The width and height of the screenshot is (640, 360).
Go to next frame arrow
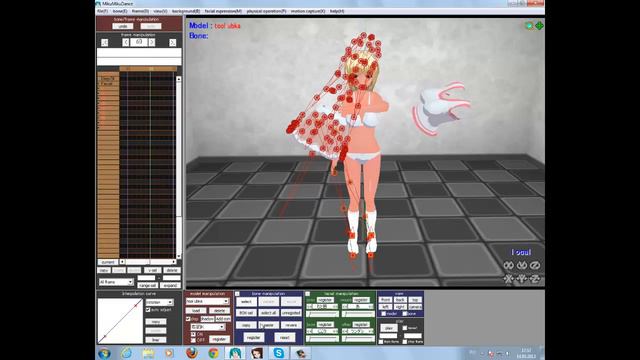[152, 42]
